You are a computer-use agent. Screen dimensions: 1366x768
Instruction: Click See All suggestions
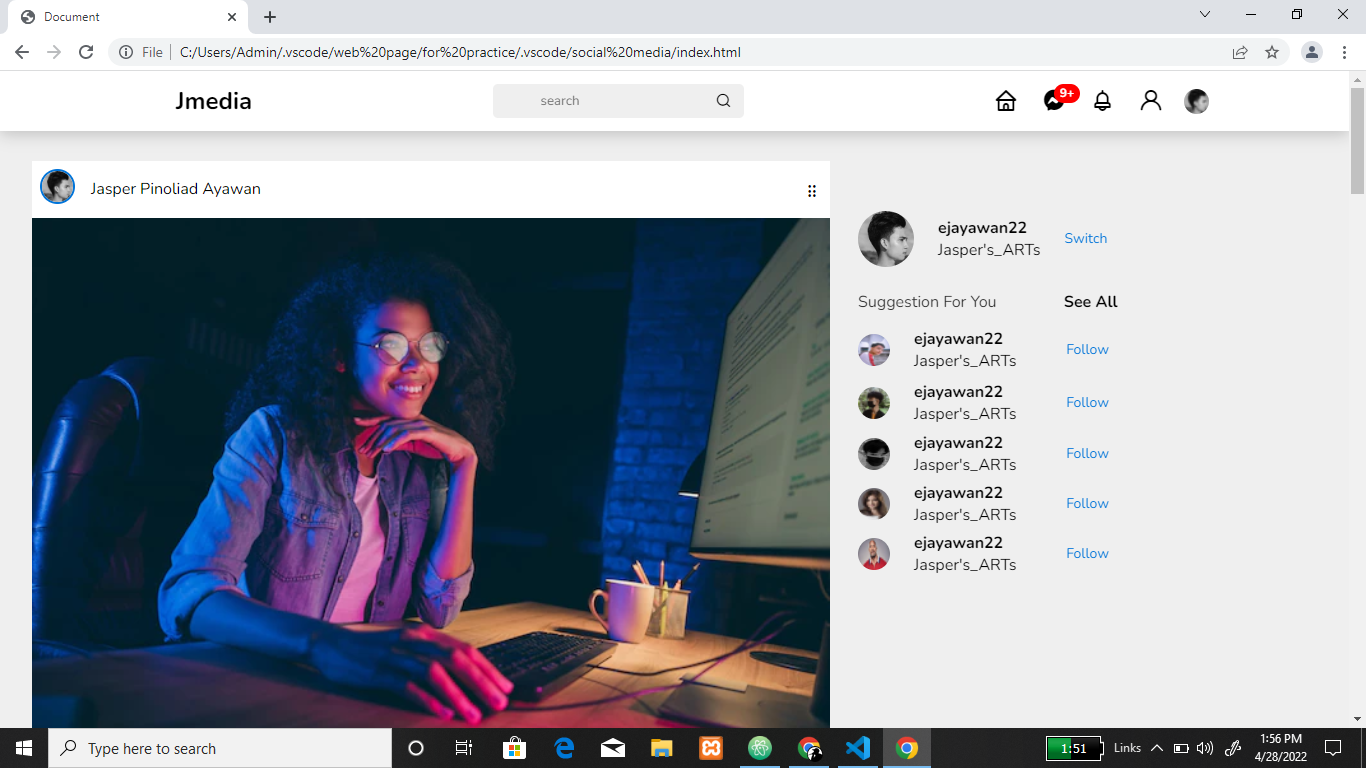click(1091, 301)
